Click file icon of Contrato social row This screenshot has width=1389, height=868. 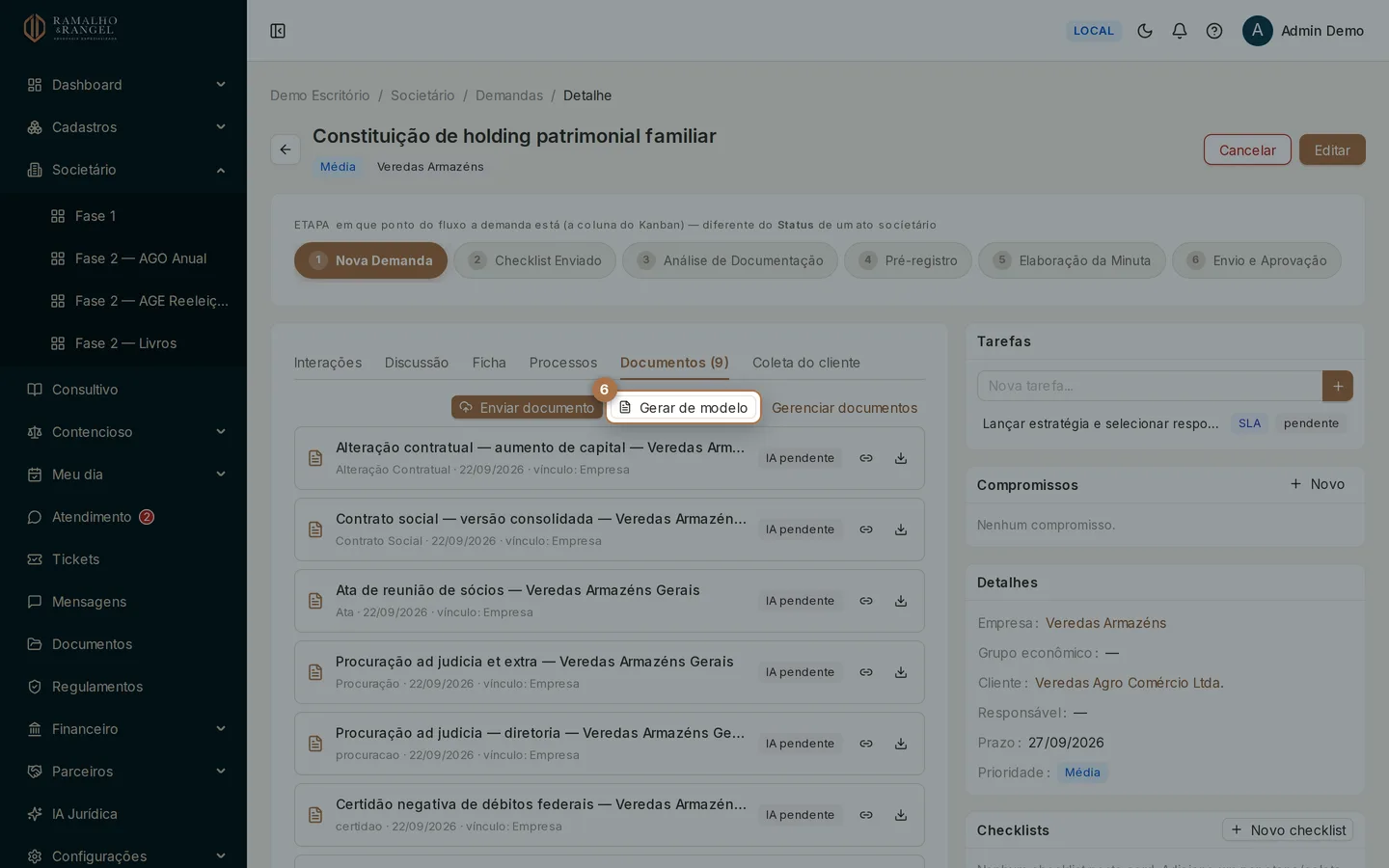pyautogui.click(x=315, y=529)
